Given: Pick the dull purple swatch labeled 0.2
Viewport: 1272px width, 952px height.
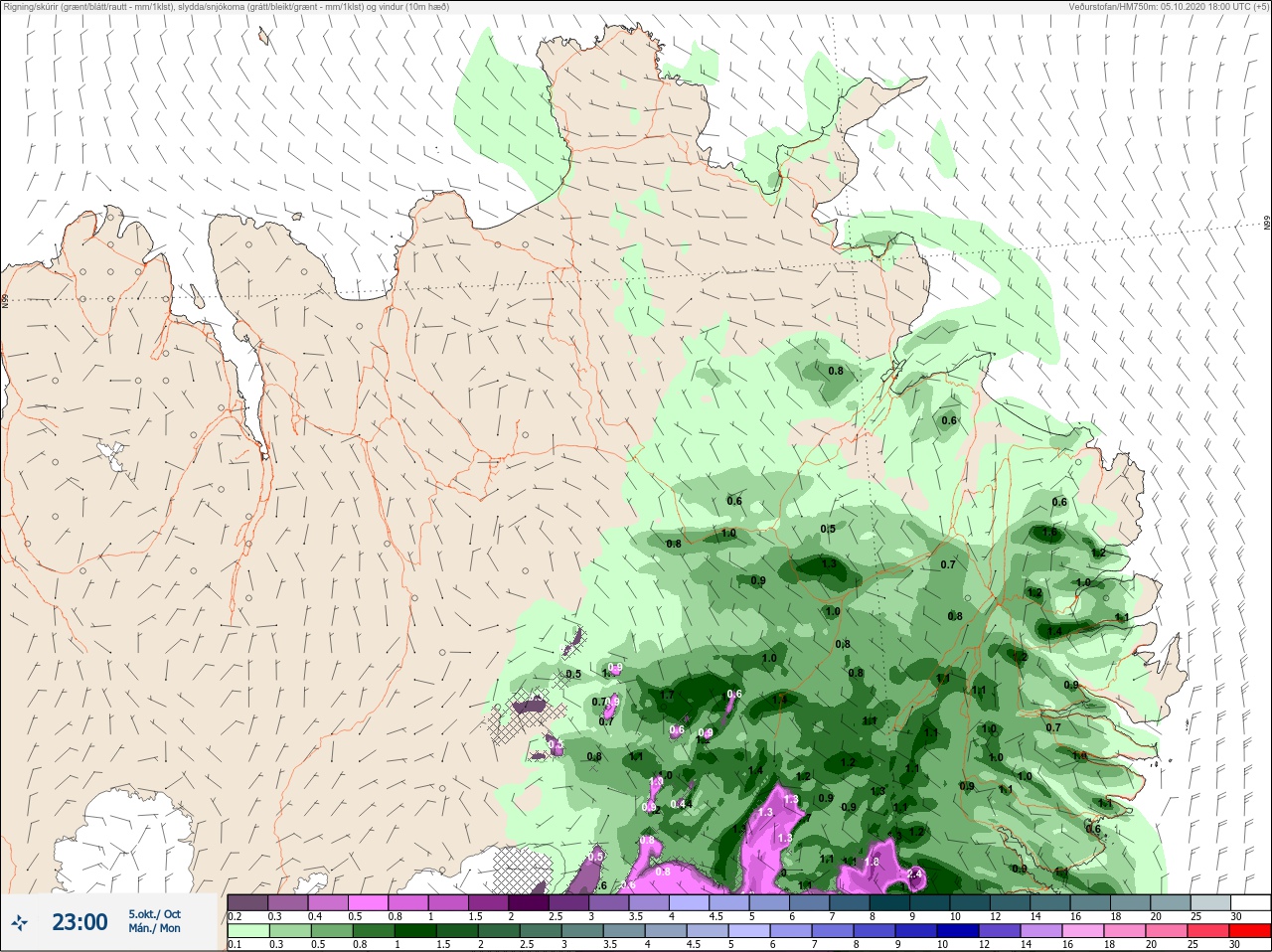Looking at the screenshot, I should click(x=247, y=902).
